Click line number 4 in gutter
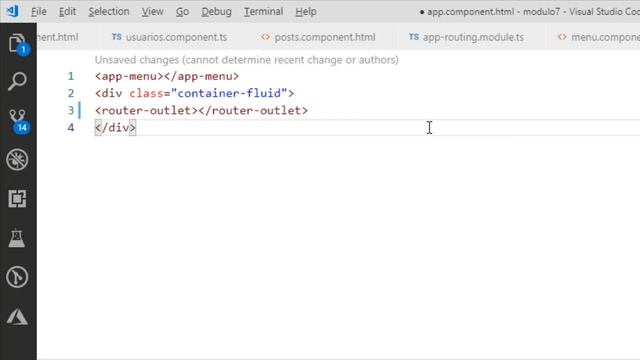 71,128
